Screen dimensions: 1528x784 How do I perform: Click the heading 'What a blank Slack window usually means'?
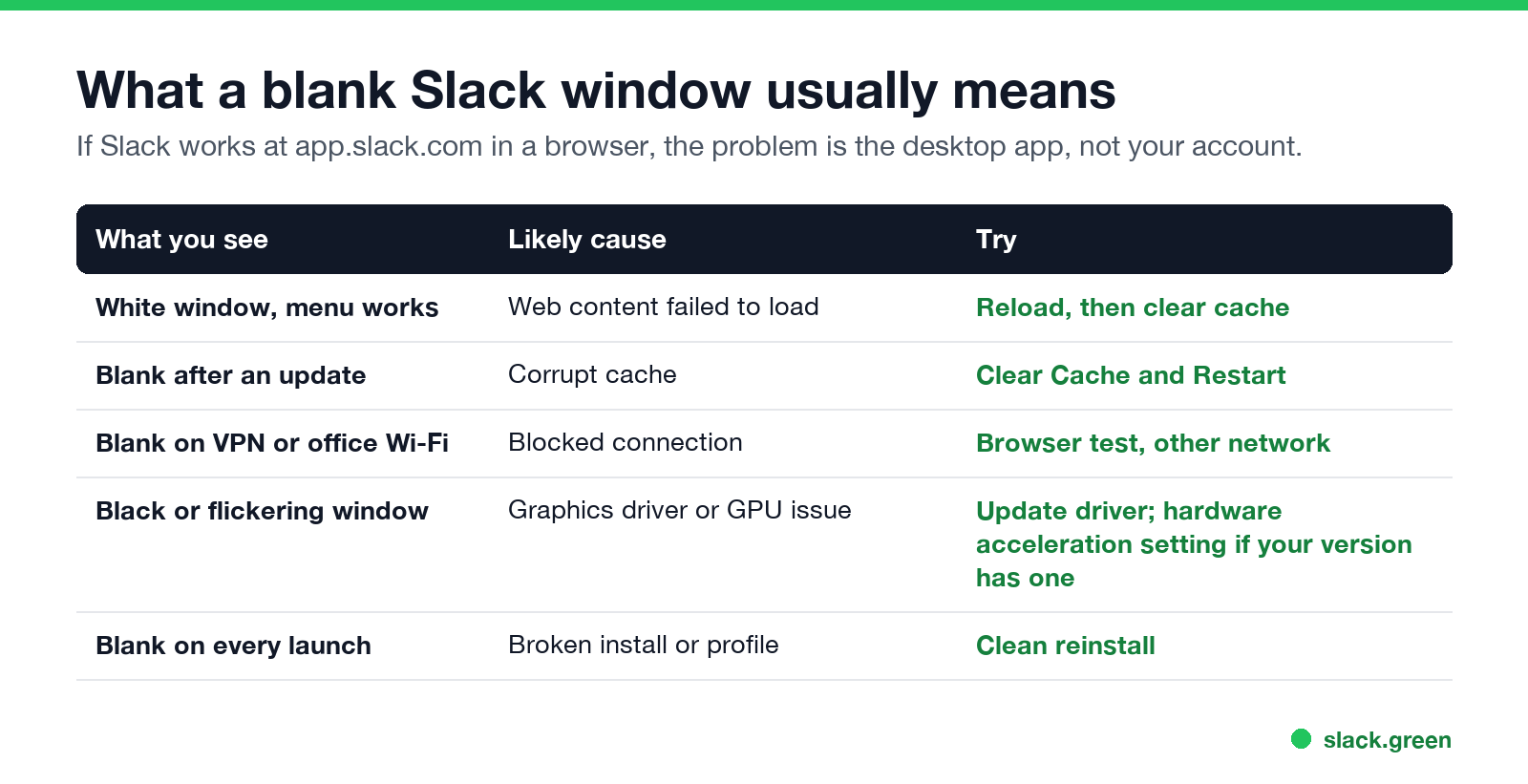coord(596,91)
